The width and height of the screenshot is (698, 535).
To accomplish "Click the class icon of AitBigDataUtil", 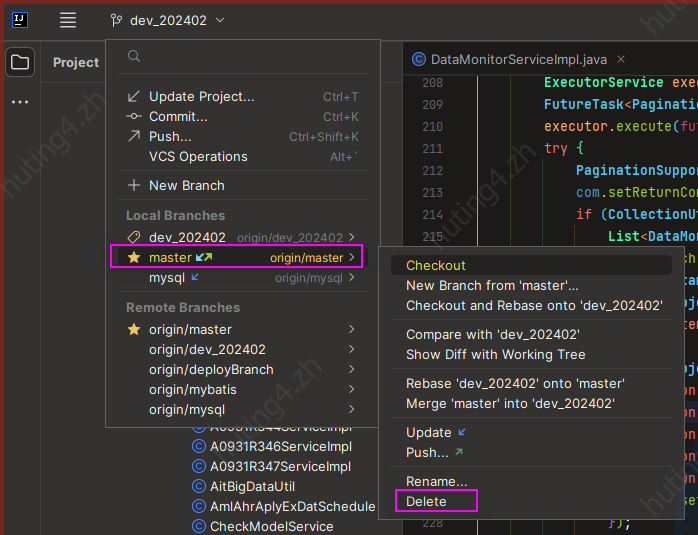I will 199,486.
